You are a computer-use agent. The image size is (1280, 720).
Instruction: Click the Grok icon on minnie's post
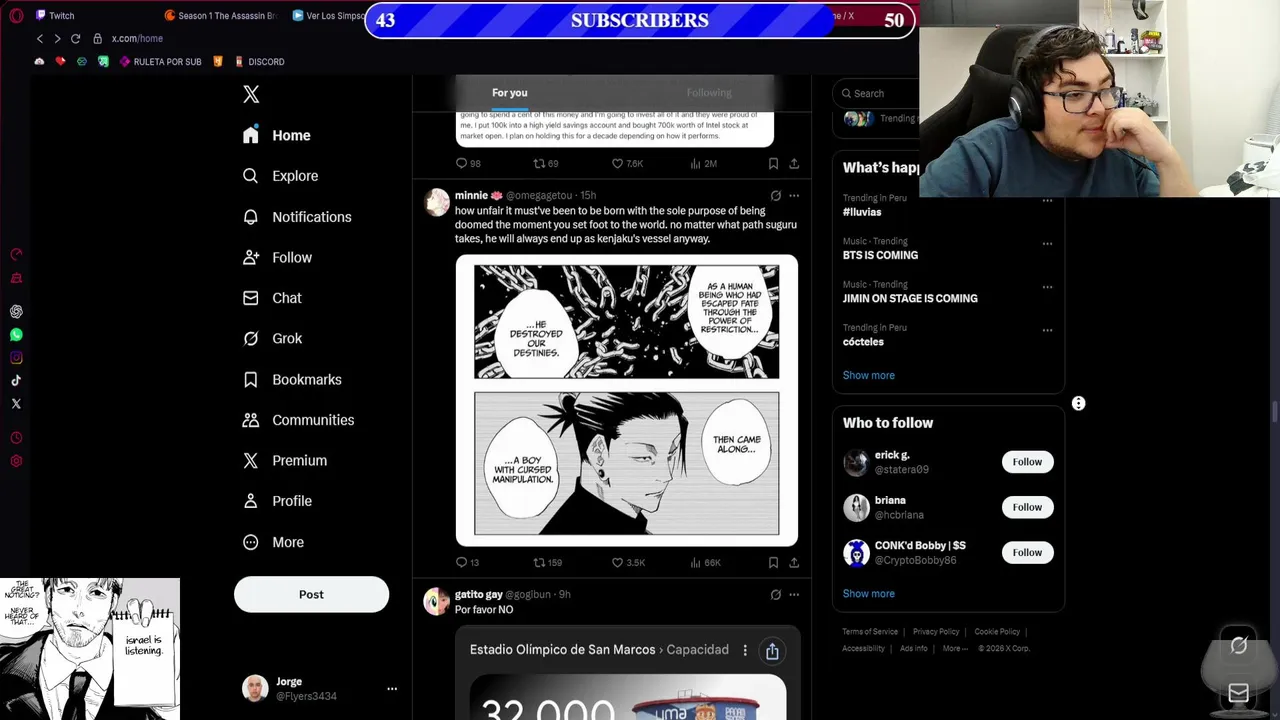pos(775,196)
